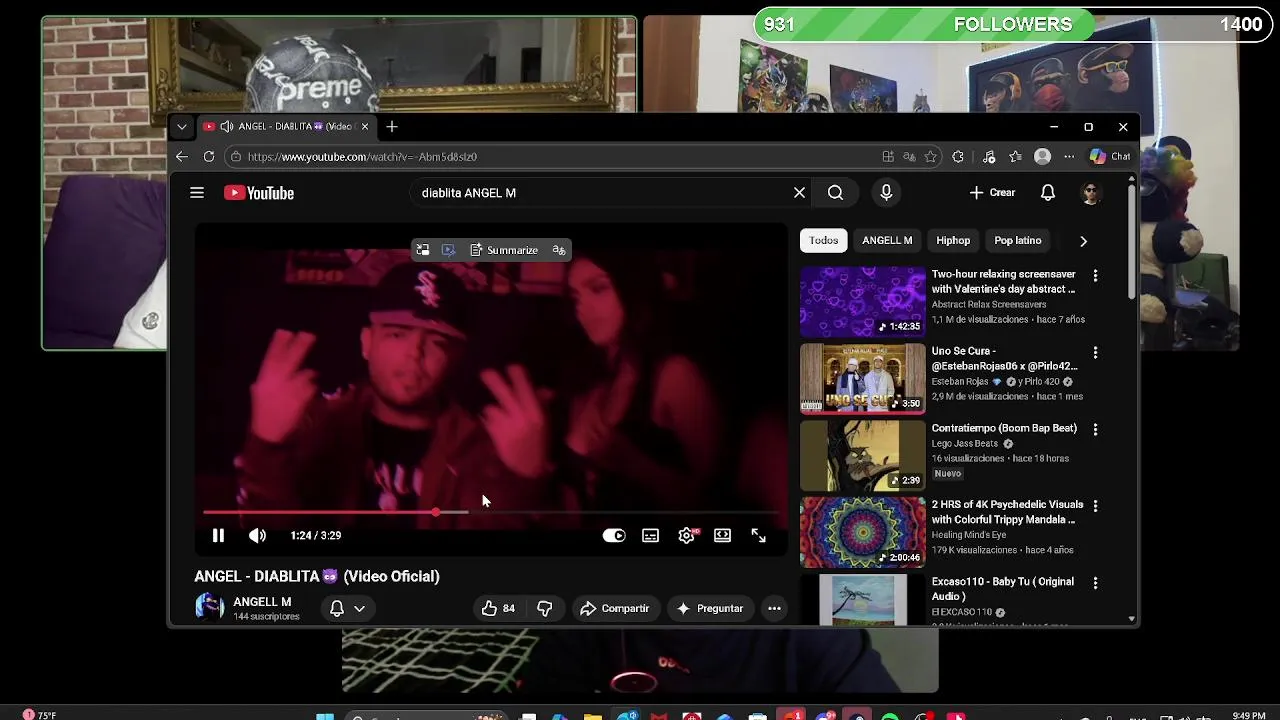Seek on the red video progress bar
Screen dimensions: 1280x720
tap(490, 512)
